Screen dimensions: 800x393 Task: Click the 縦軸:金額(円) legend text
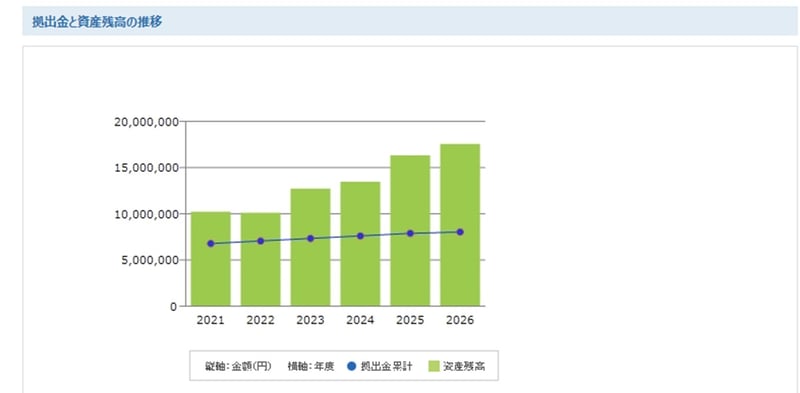point(238,366)
